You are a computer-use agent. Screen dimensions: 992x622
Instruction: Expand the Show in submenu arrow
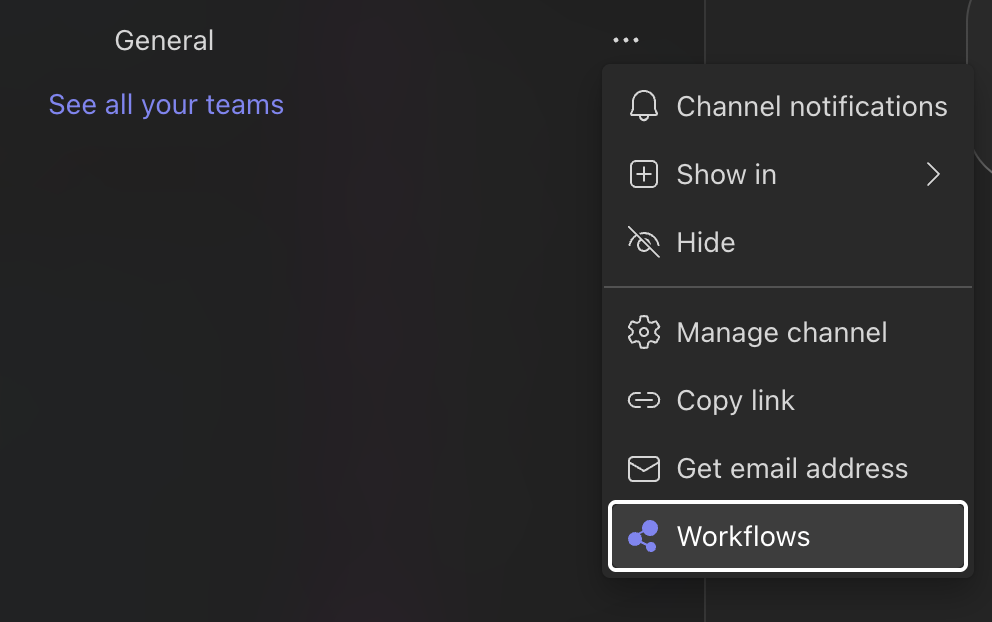[x=933, y=174]
